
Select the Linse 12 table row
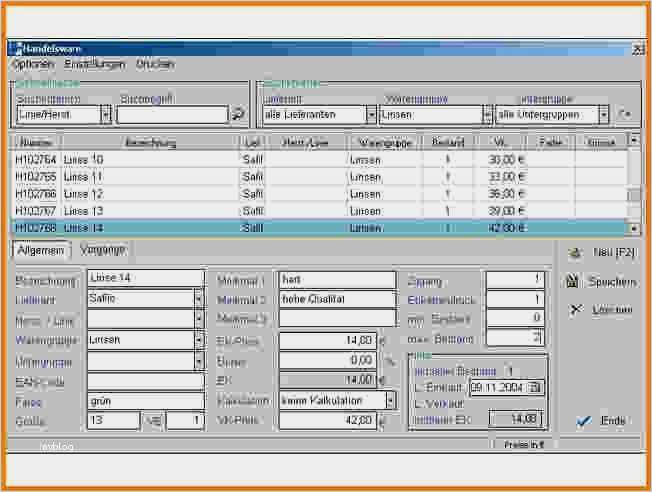tap(319, 194)
